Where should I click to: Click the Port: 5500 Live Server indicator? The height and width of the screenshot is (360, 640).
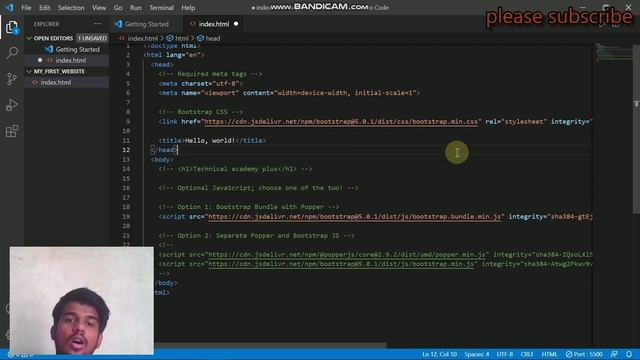(x=584, y=354)
